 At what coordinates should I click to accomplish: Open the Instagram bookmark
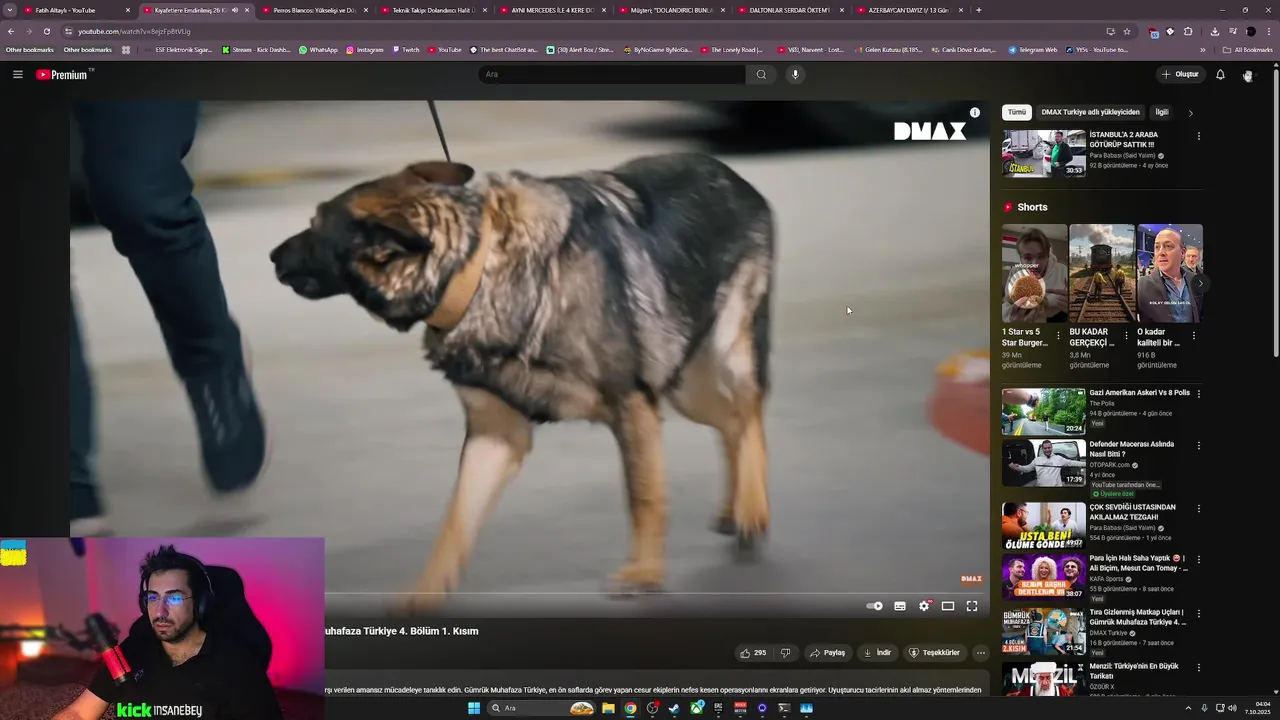pyautogui.click(x=365, y=50)
